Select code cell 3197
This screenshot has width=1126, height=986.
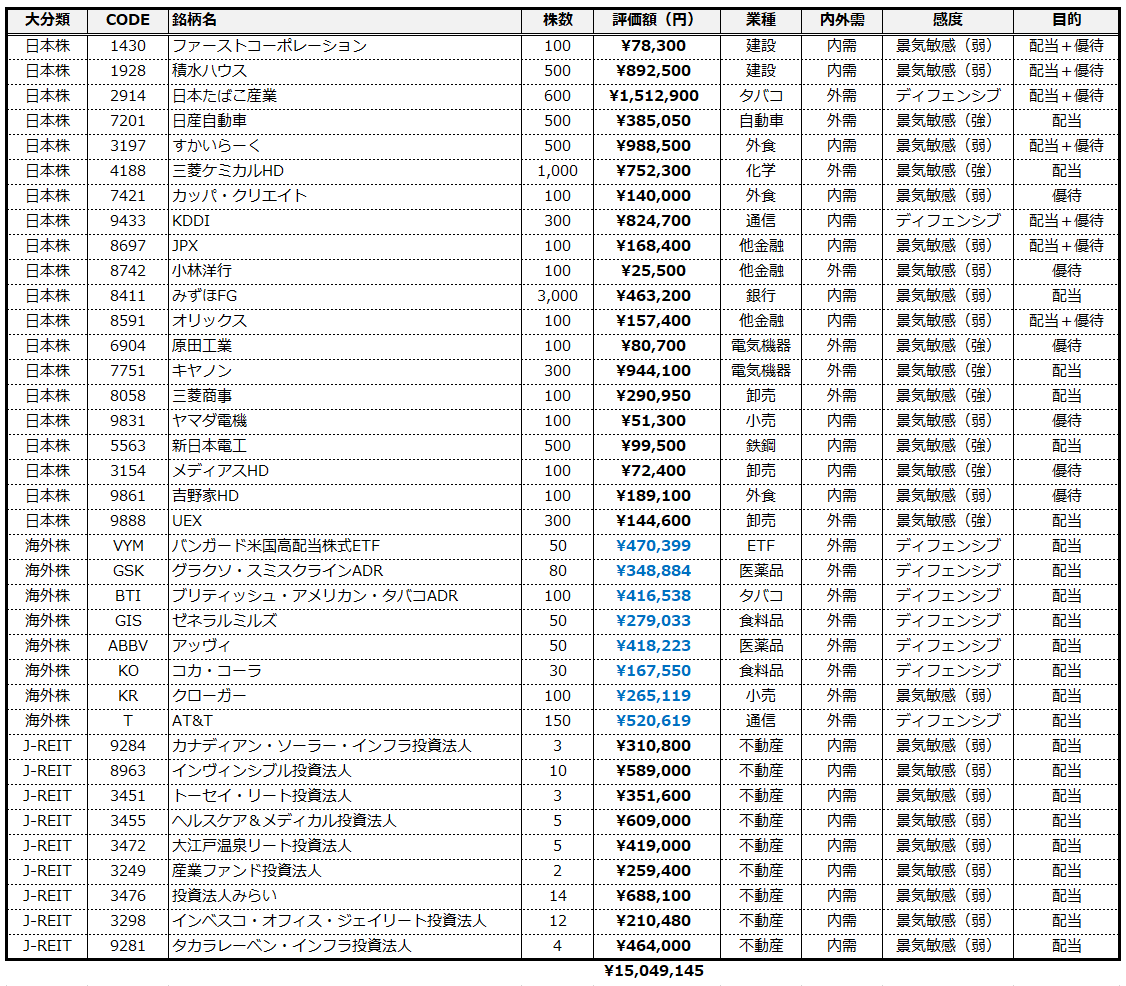click(128, 146)
